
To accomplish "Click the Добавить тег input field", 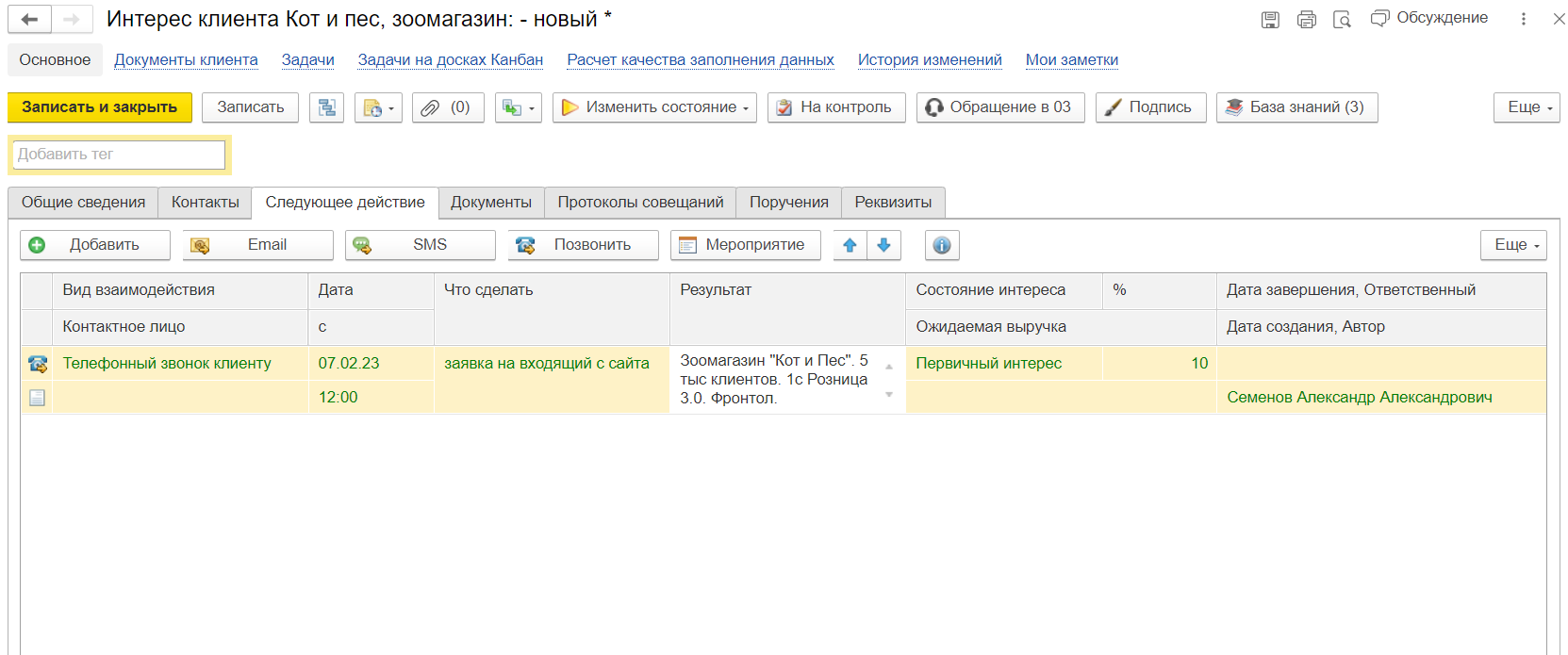I will pos(119,155).
